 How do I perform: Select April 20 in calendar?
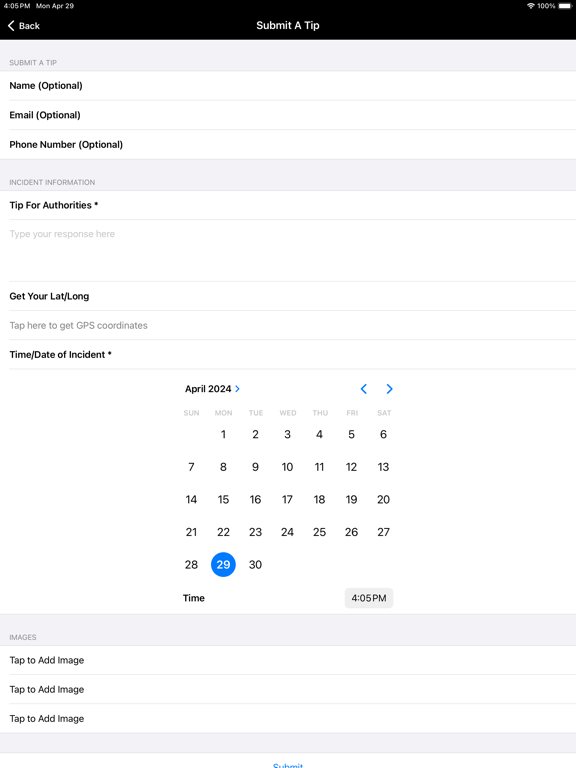point(384,500)
